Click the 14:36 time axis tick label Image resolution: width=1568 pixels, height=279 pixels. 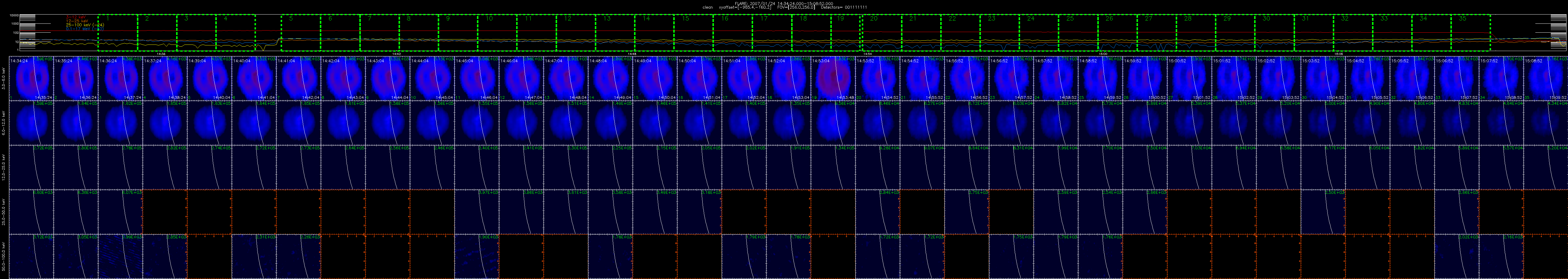(161, 53)
